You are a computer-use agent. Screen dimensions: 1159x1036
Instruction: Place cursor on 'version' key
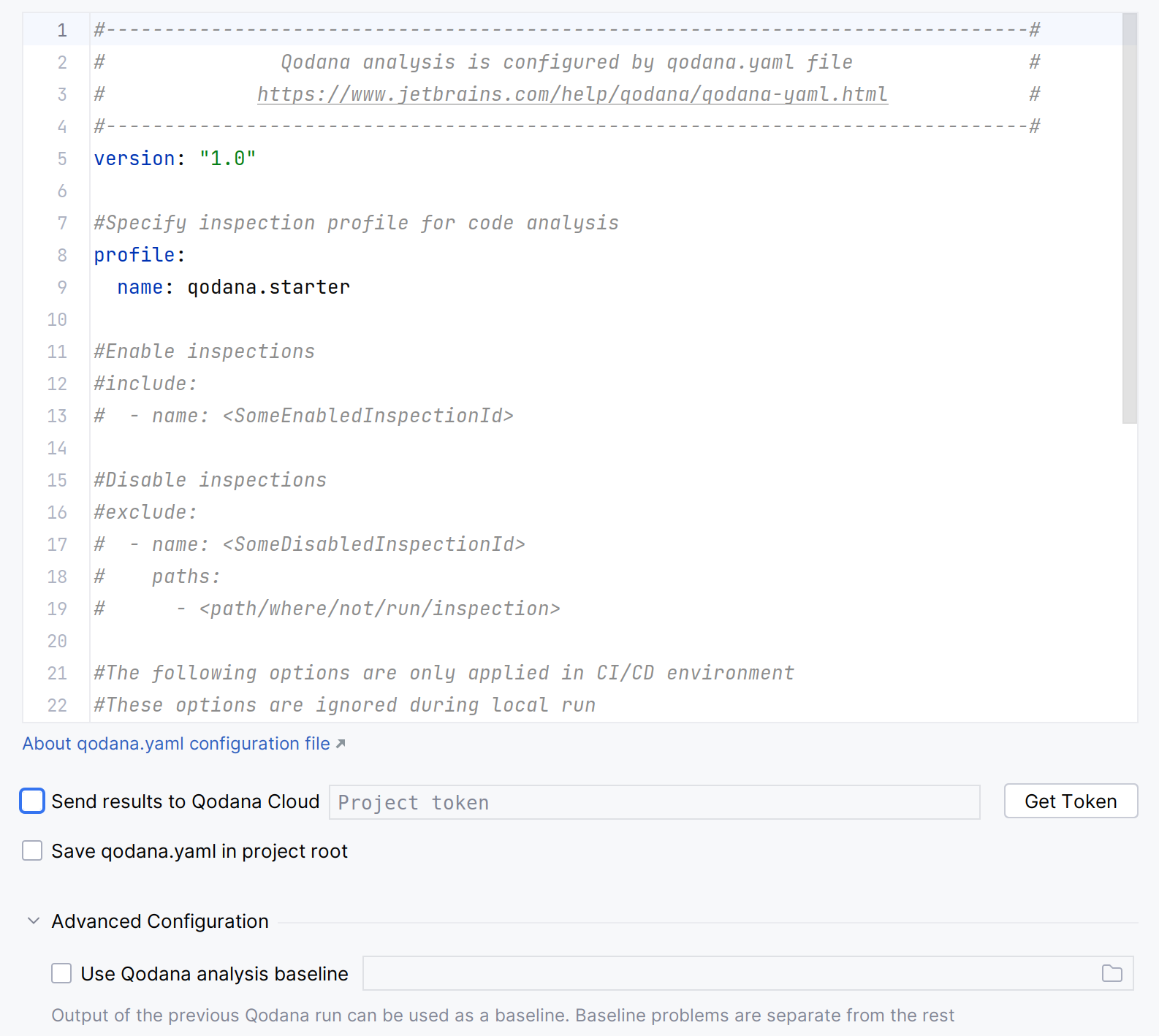134,159
